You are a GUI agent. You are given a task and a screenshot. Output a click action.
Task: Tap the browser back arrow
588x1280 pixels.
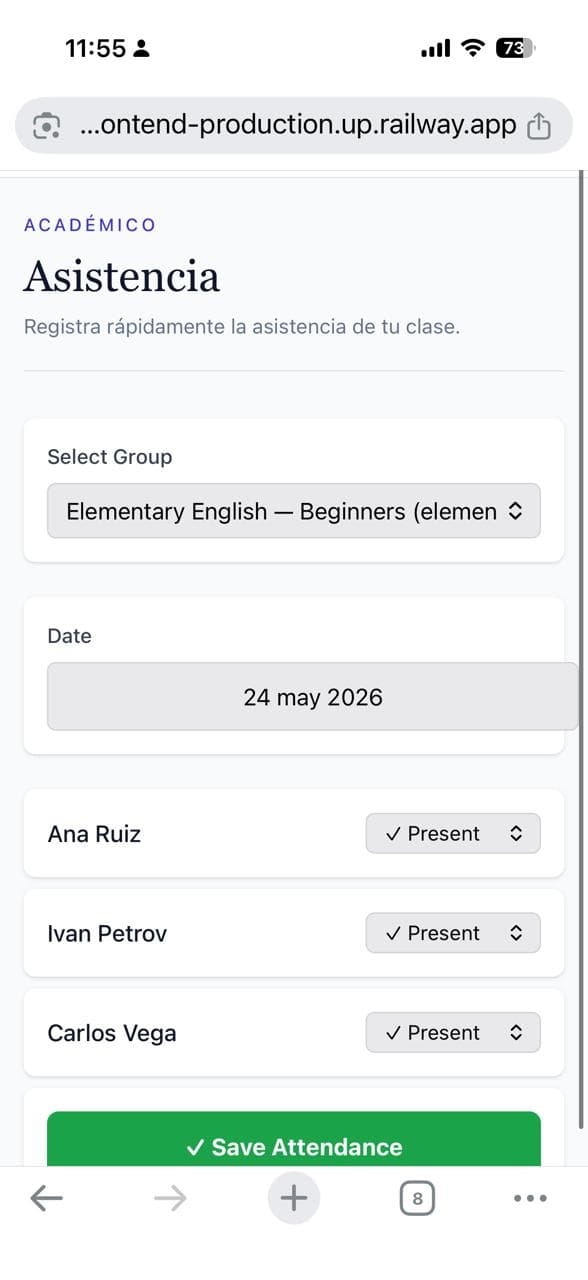click(46, 1198)
